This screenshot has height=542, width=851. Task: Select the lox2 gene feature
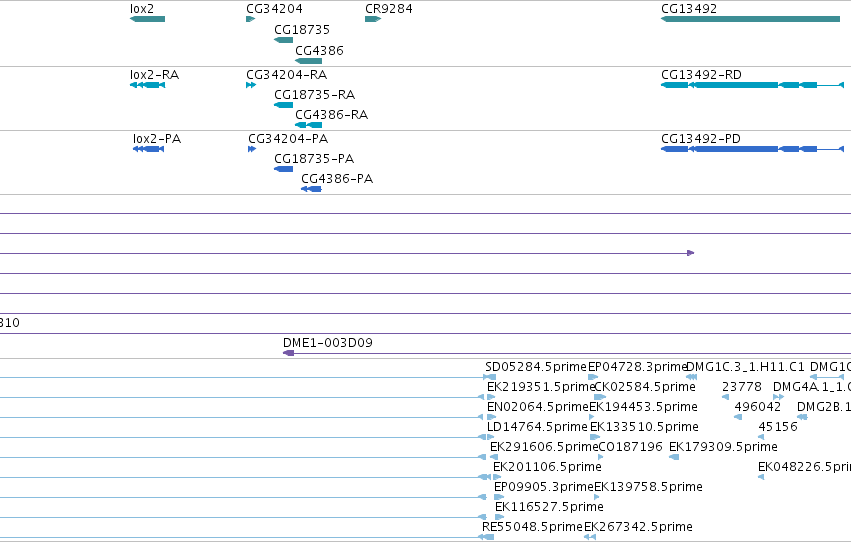click(x=148, y=19)
